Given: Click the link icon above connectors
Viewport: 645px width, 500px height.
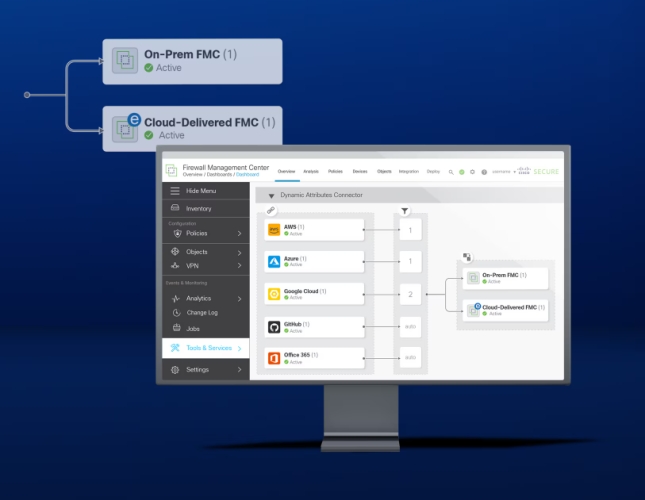Looking at the screenshot, I should tap(271, 211).
